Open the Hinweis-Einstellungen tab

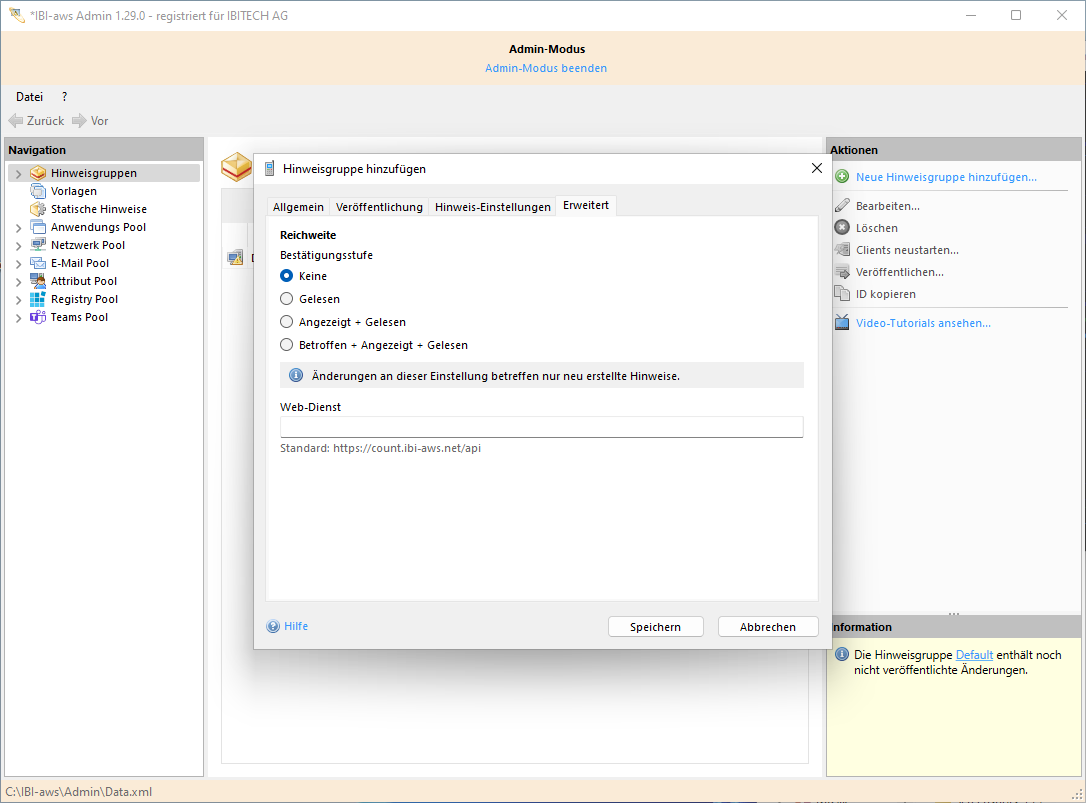[x=492, y=207]
